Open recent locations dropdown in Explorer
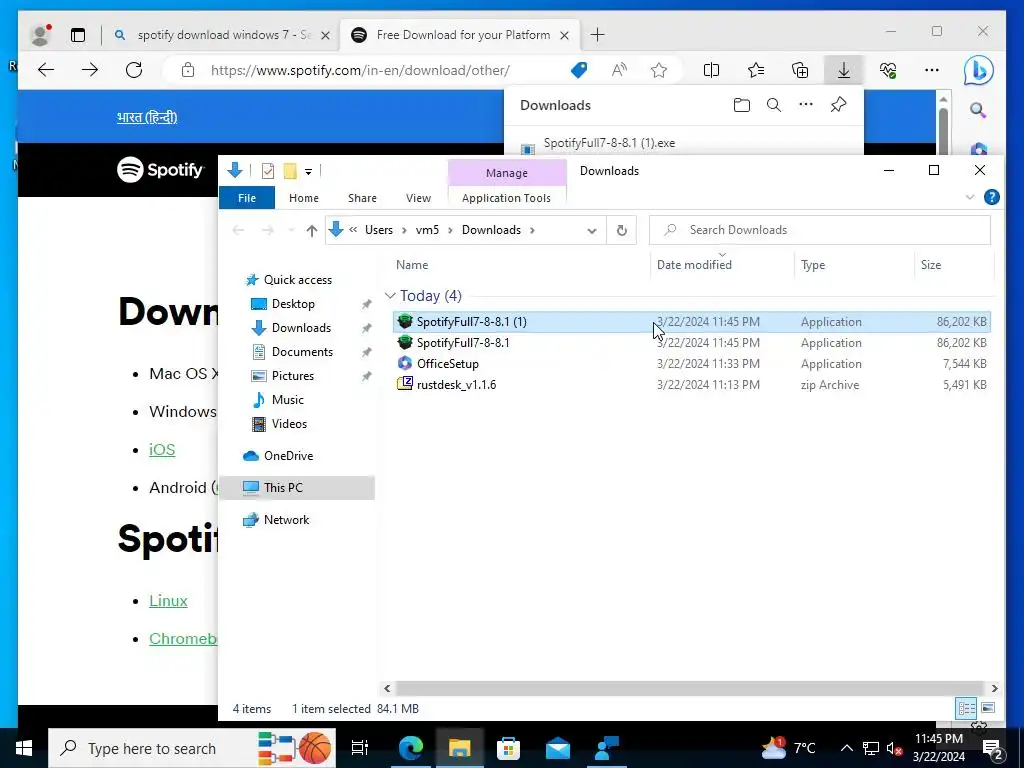 pyautogui.click(x=291, y=231)
